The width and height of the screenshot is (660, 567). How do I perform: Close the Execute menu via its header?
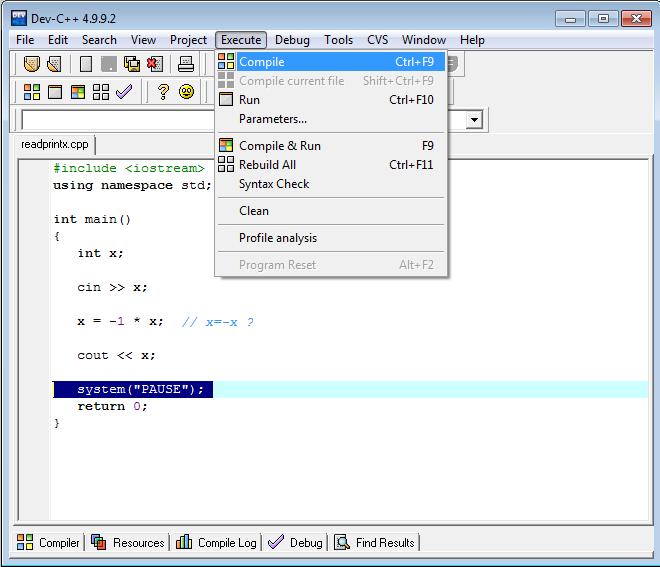click(x=241, y=40)
